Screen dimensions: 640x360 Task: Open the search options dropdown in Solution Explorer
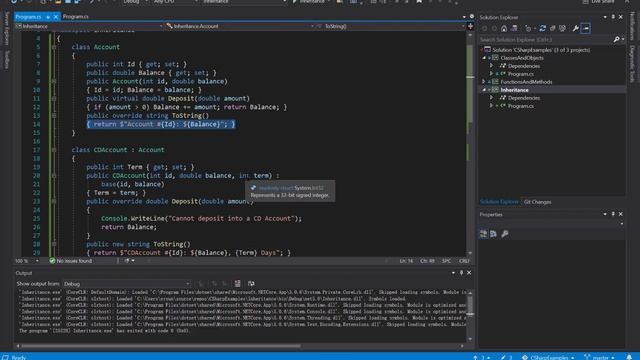pyautogui.click(x=623, y=40)
